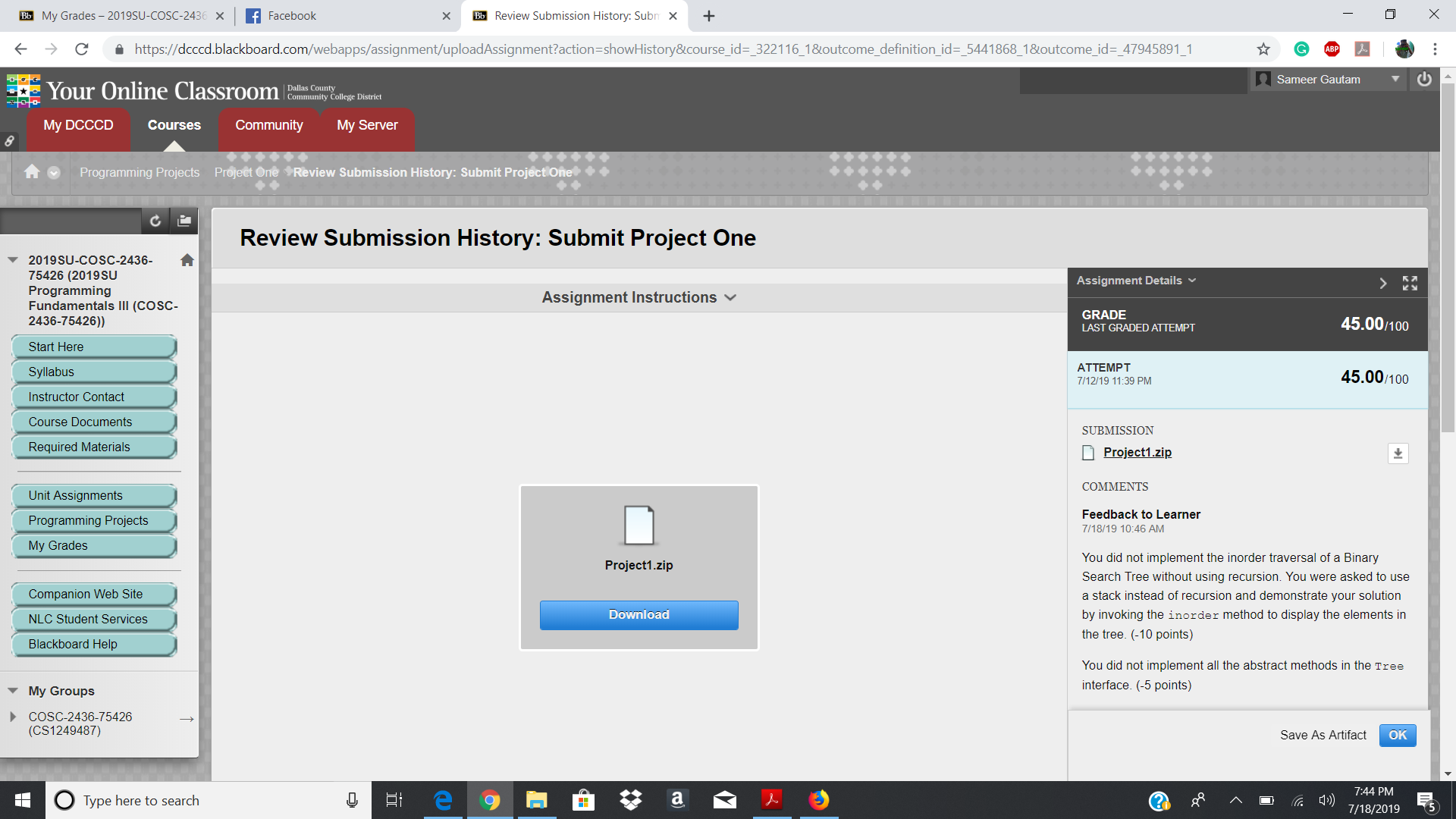Switch to Facebook browser tab

[347, 16]
